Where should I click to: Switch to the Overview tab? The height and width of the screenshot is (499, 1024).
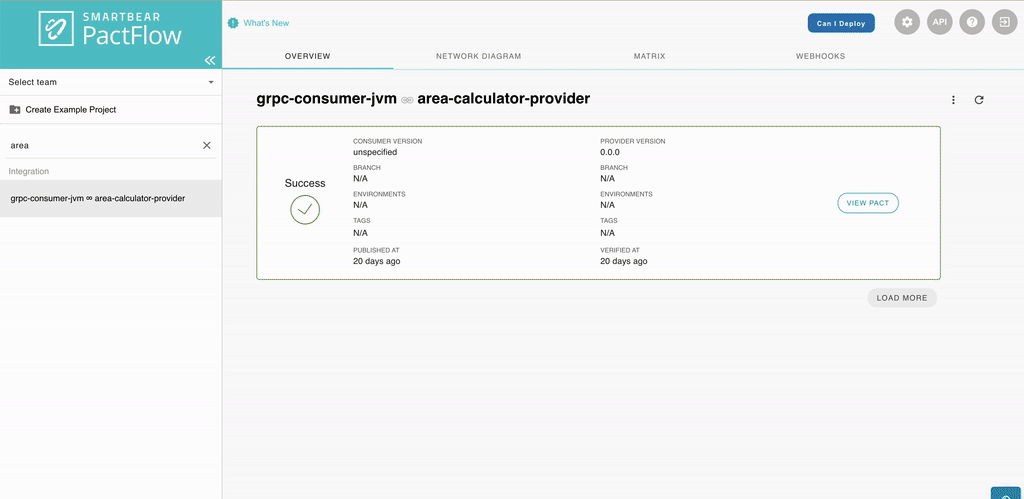tap(308, 56)
